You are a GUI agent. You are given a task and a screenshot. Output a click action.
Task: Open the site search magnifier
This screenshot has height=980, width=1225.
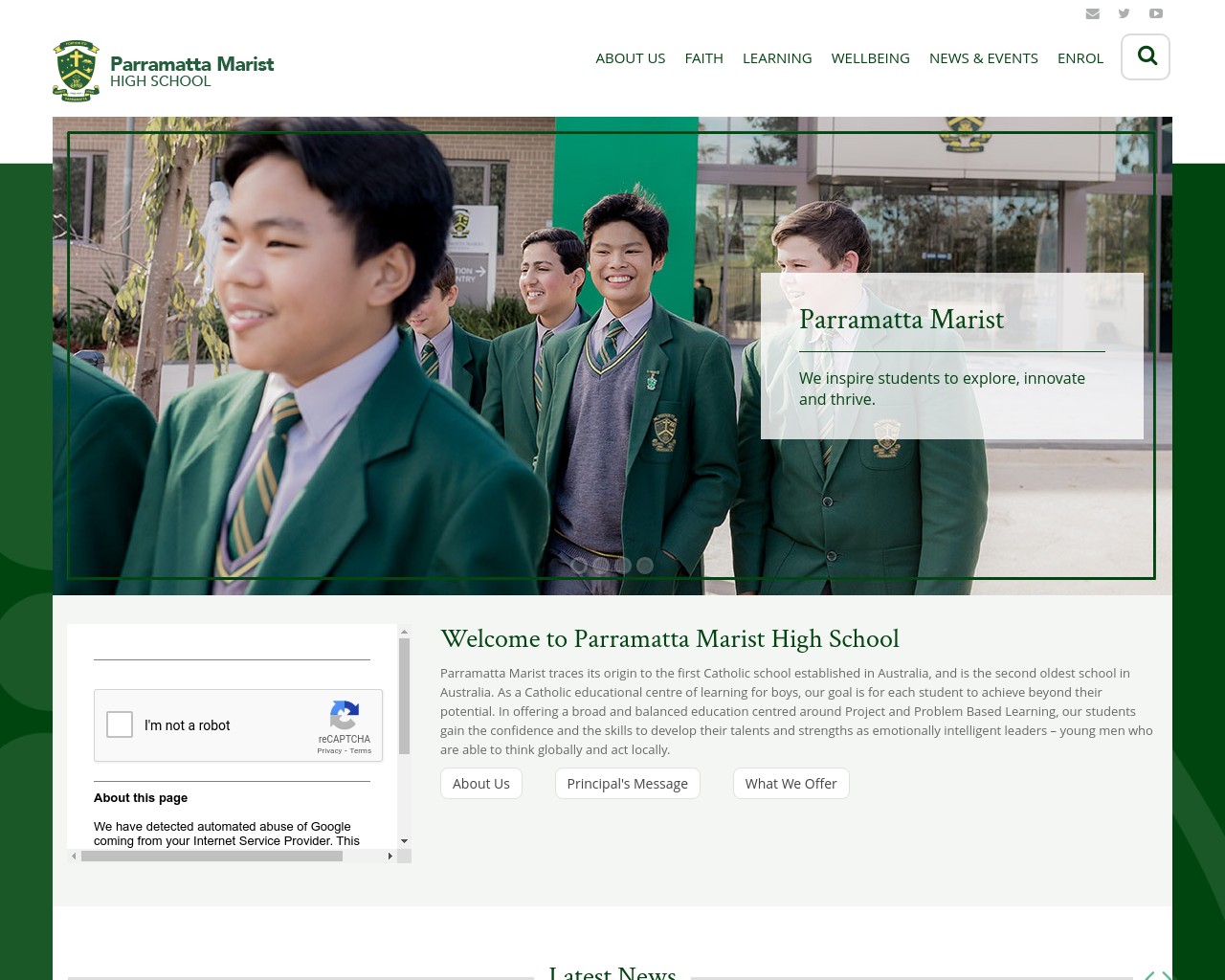click(x=1146, y=56)
